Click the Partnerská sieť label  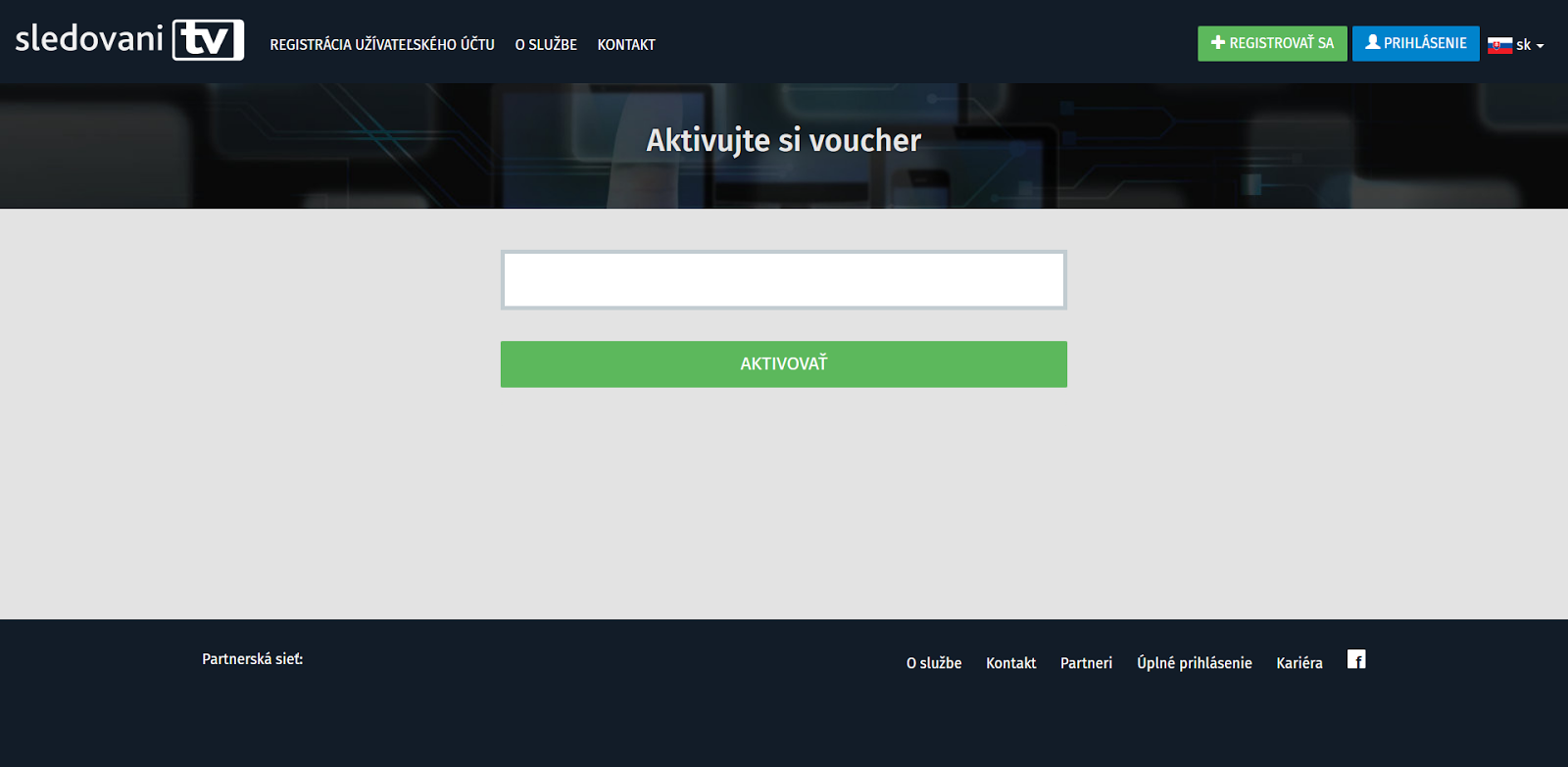pyautogui.click(x=253, y=659)
